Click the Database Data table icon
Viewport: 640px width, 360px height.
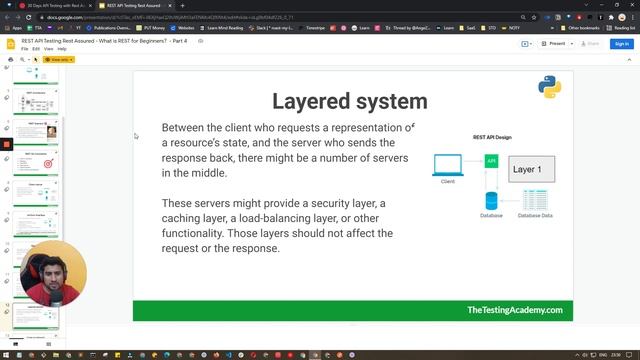(535, 200)
